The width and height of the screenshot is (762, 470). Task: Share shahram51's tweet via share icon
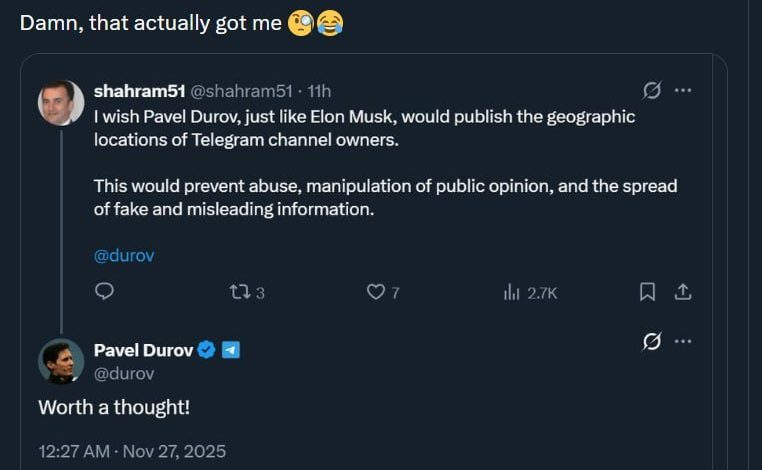coord(683,292)
